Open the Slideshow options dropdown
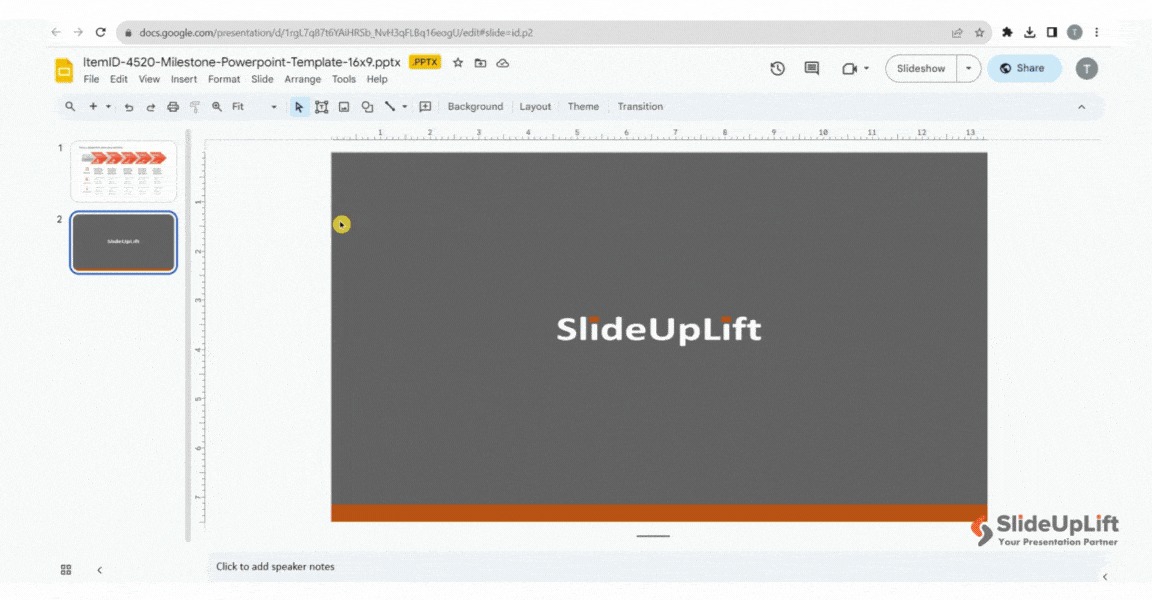Screen dimensions: 1152x600 [x=967, y=68]
